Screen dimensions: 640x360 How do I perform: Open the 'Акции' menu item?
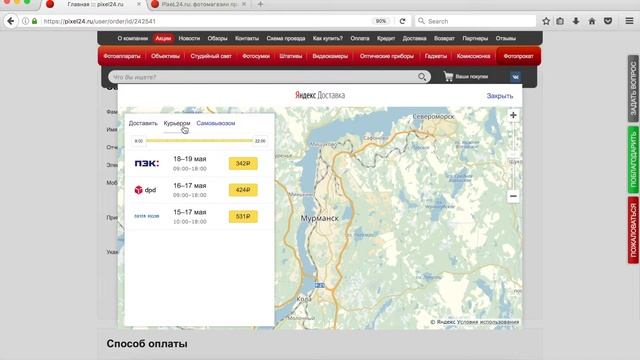pos(163,38)
